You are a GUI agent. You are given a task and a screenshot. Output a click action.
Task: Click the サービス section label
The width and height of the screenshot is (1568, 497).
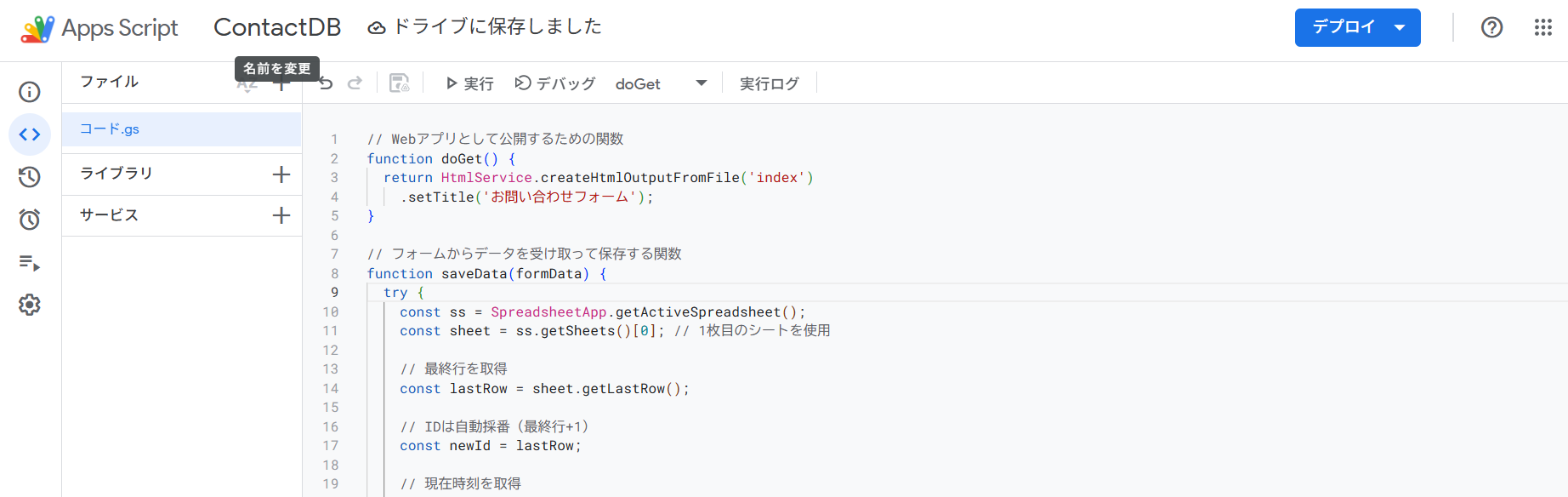tap(109, 215)
